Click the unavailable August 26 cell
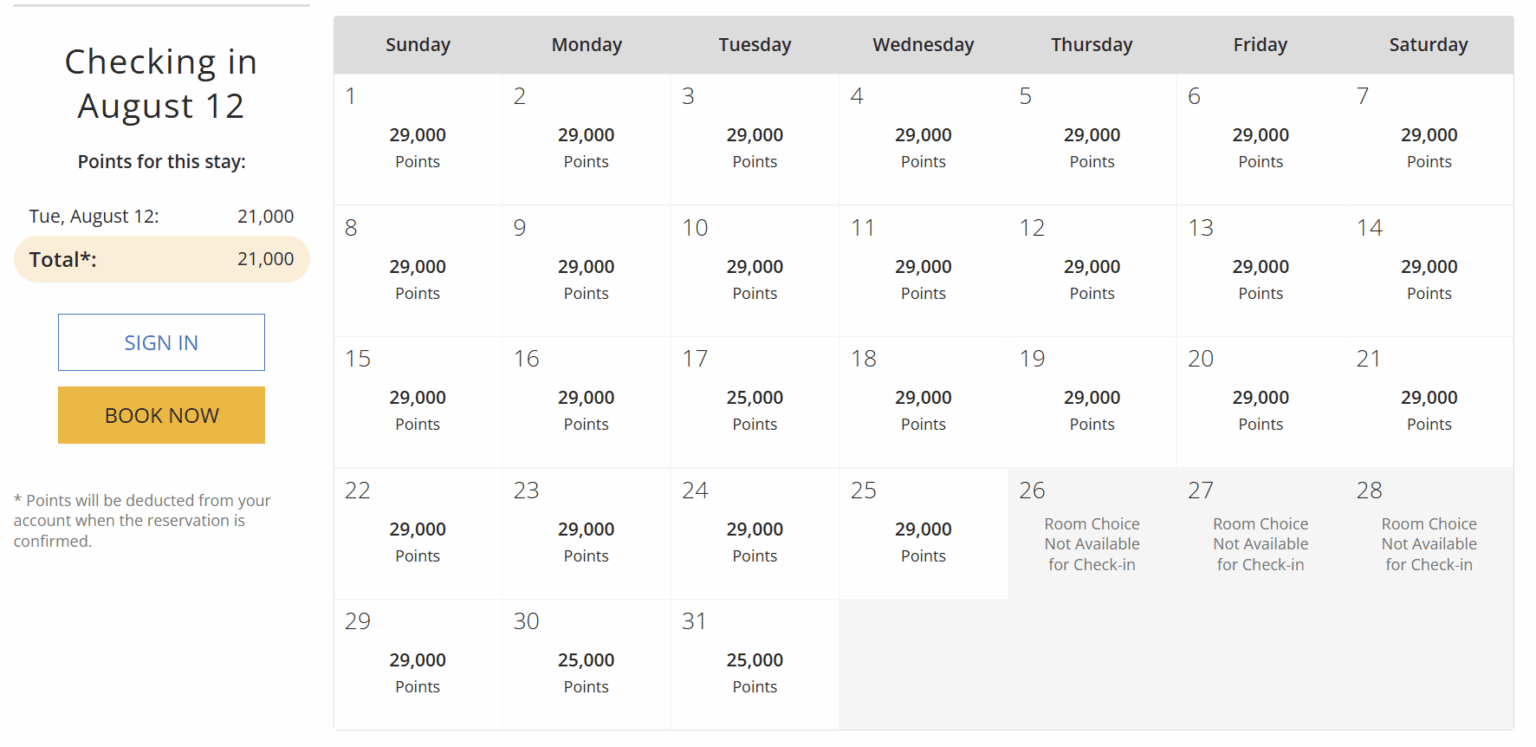 1091,532
